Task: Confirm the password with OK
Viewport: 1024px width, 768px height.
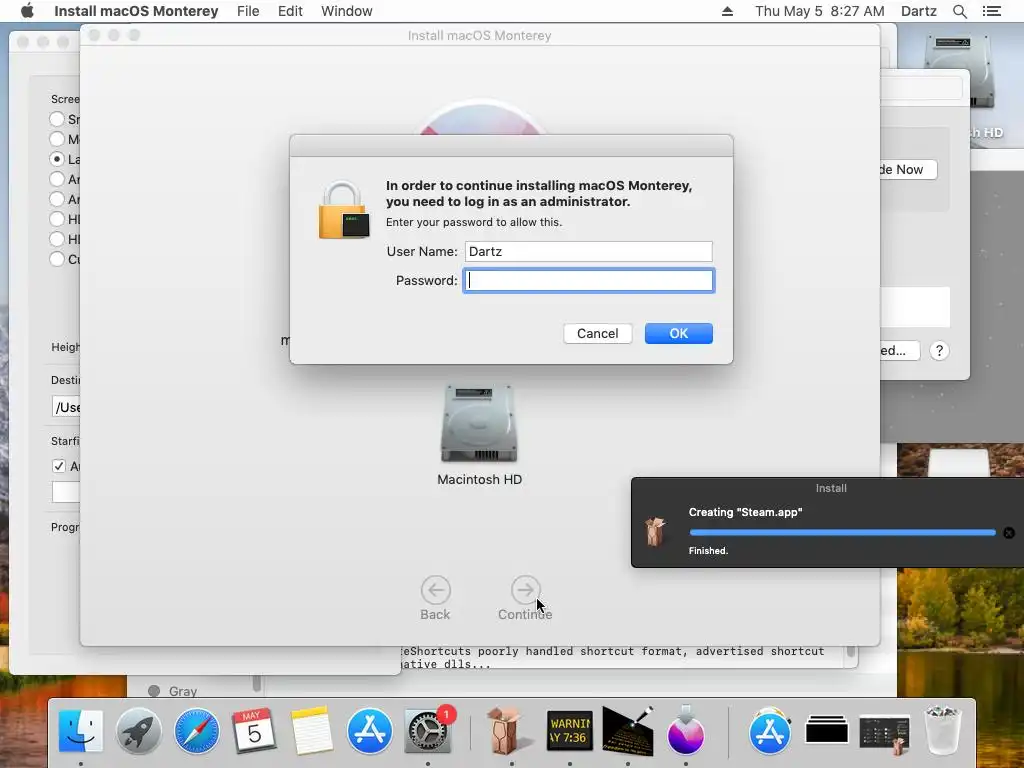Action: 679,334
